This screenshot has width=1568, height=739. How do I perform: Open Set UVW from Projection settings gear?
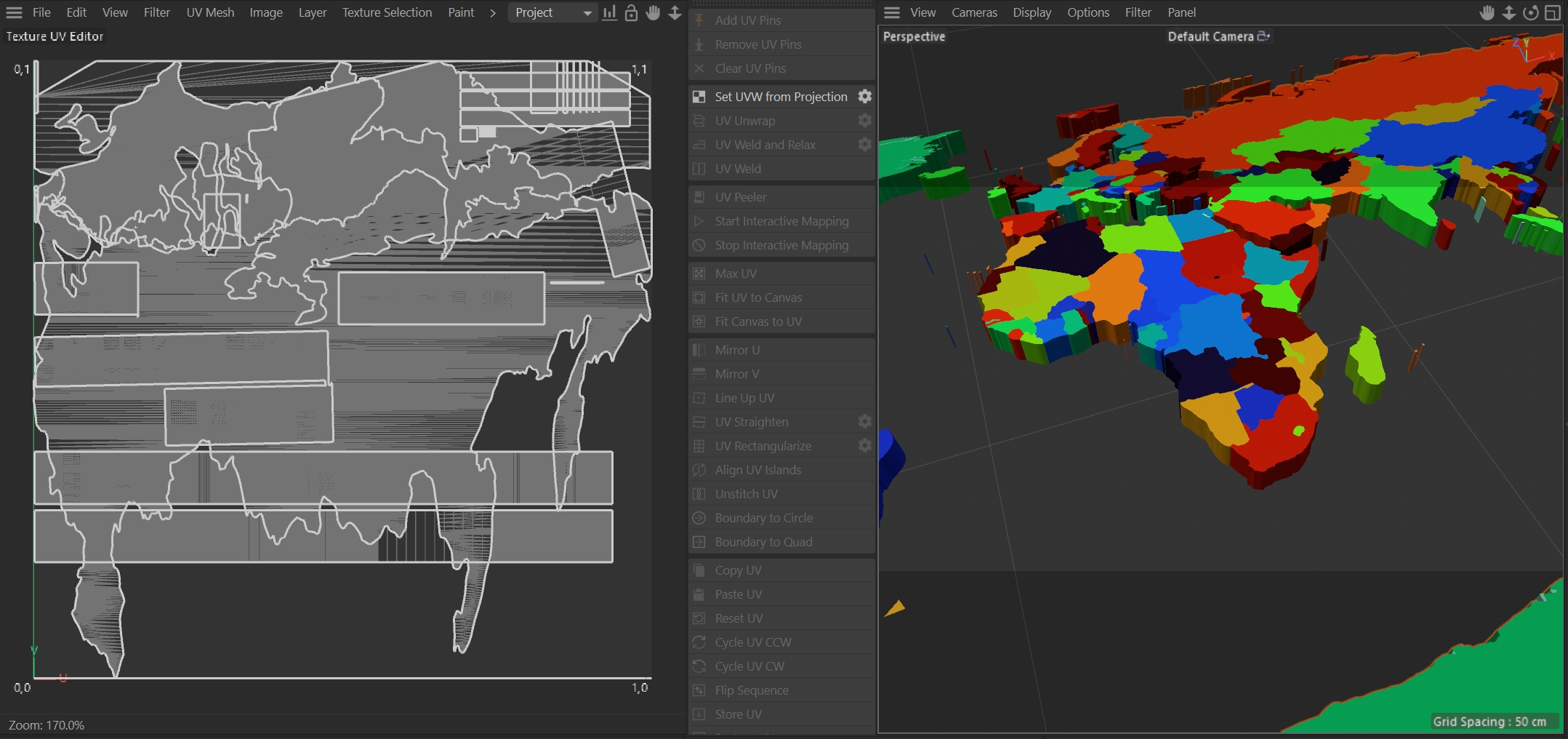coord(864,96)
